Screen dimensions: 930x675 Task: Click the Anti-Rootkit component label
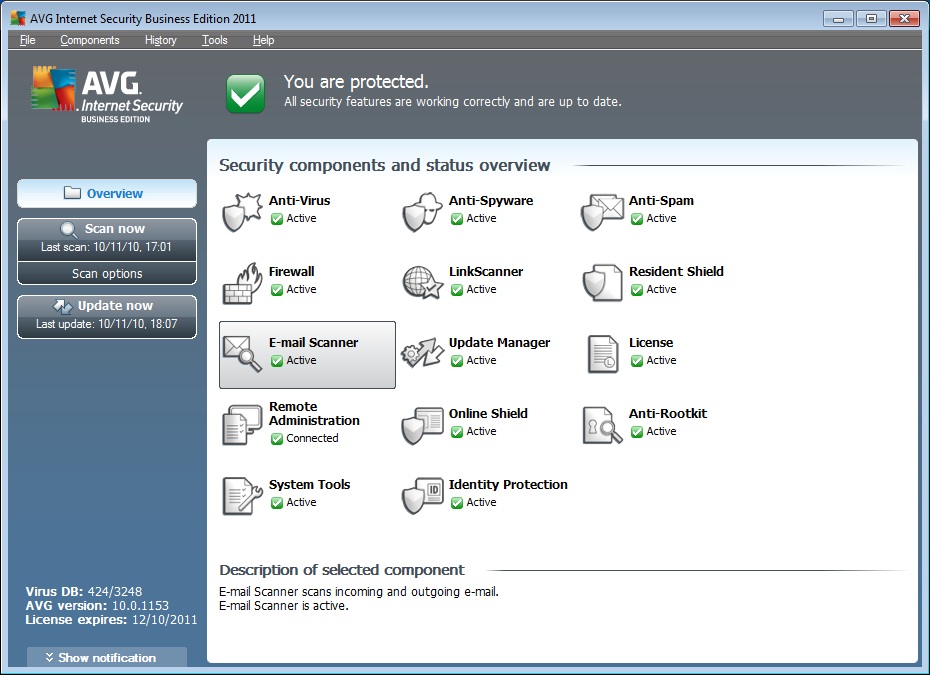click(x=668, y=413)
